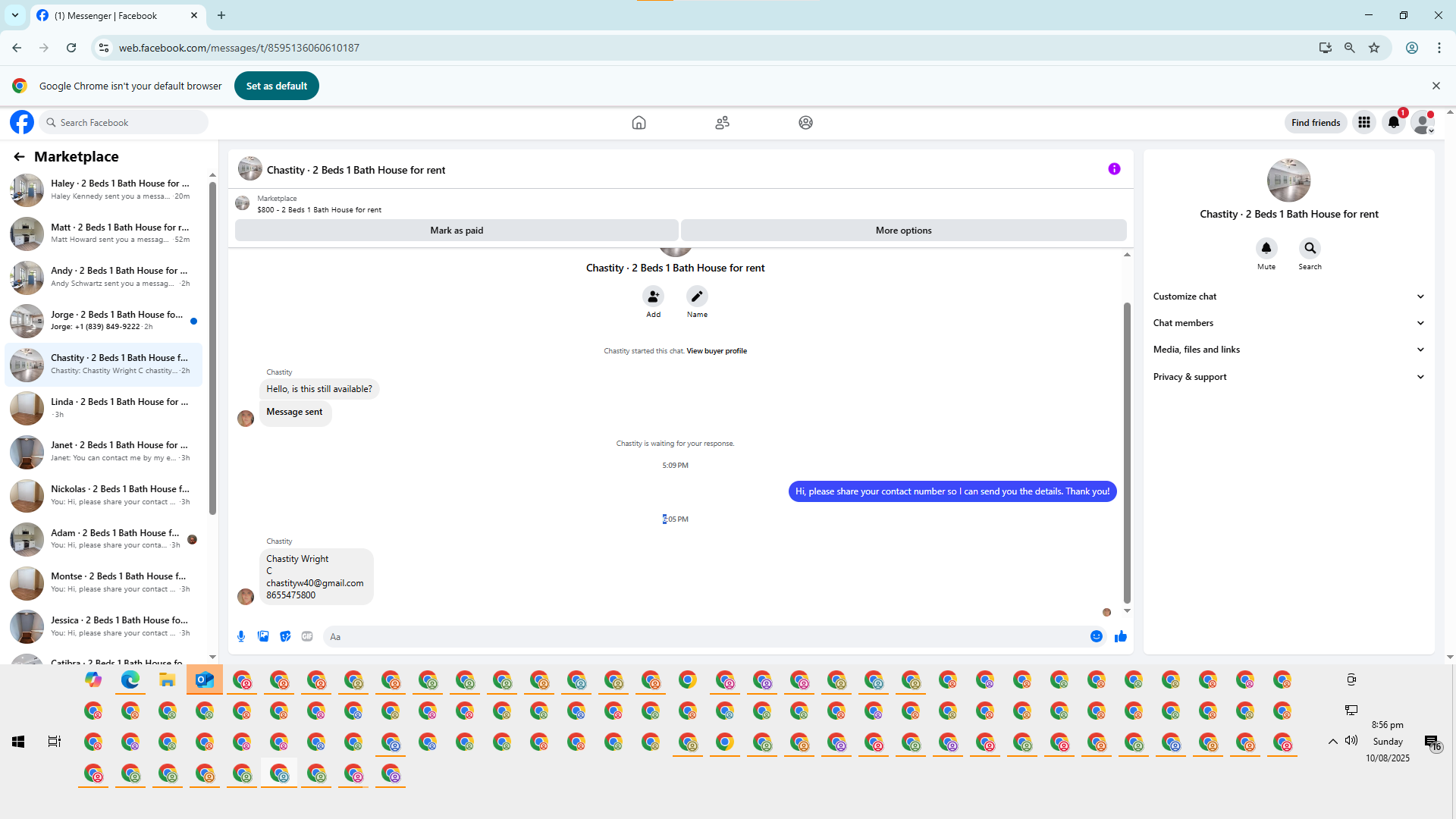
Task: Open the Jorge conversation in the list
Action: pyautogui.click(x=105, y=321)
